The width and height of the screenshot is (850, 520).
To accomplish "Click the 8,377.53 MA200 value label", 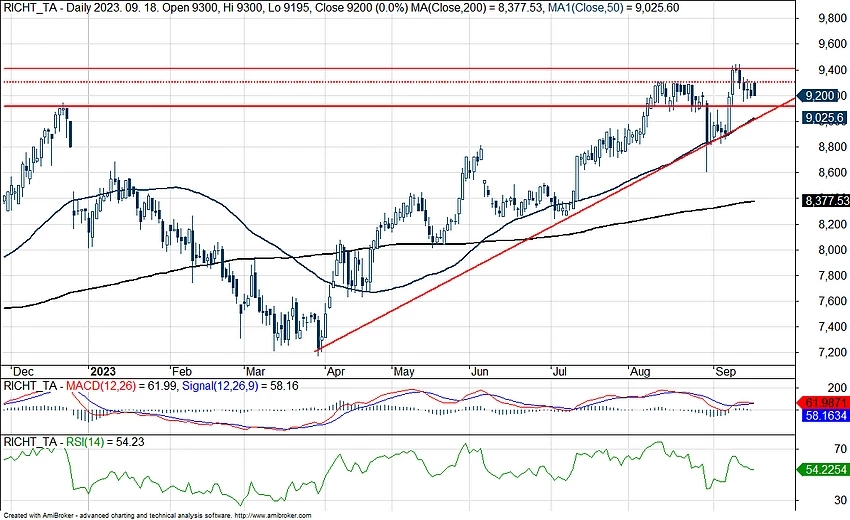I will coord(826,201).
